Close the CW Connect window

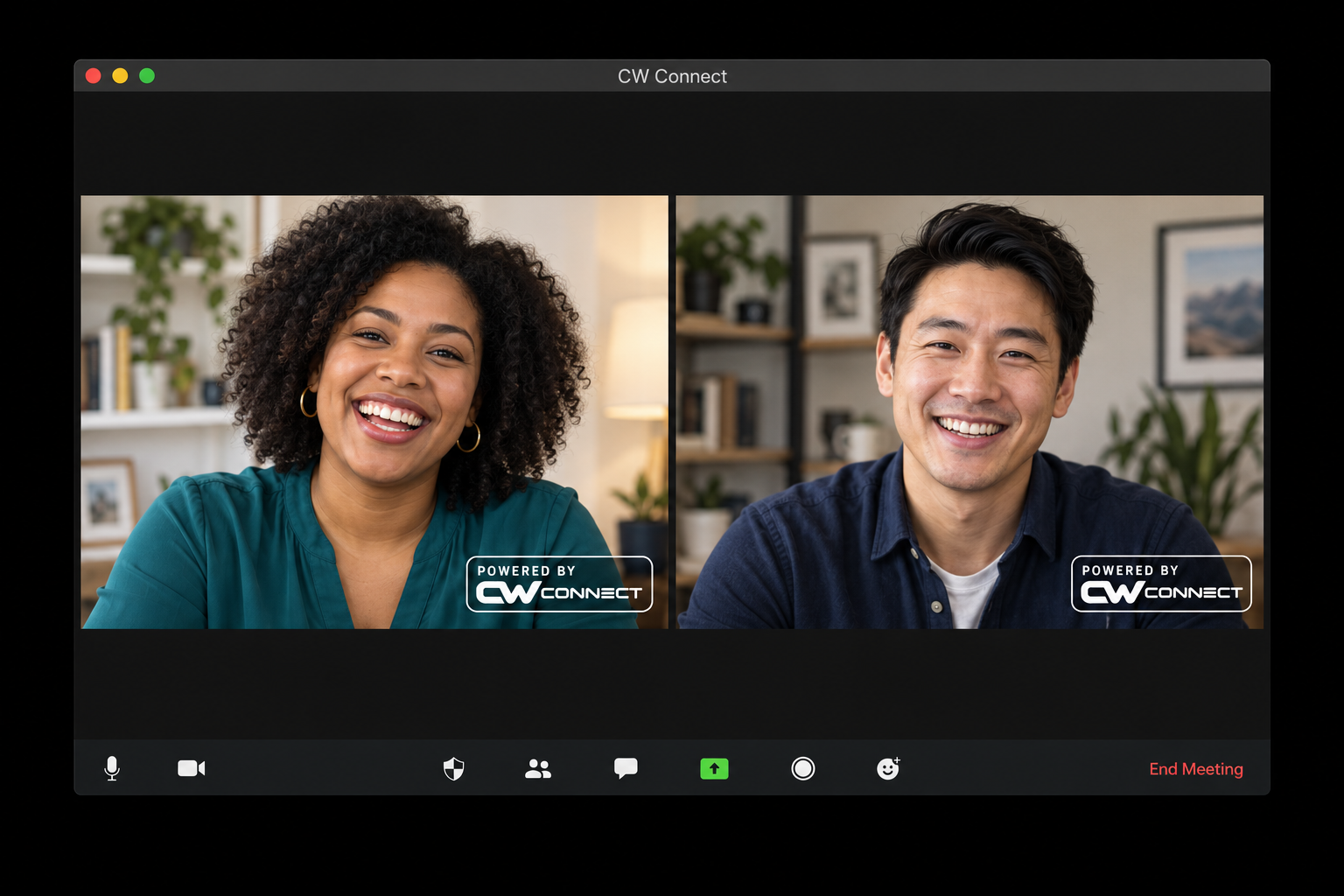(94, 76)
